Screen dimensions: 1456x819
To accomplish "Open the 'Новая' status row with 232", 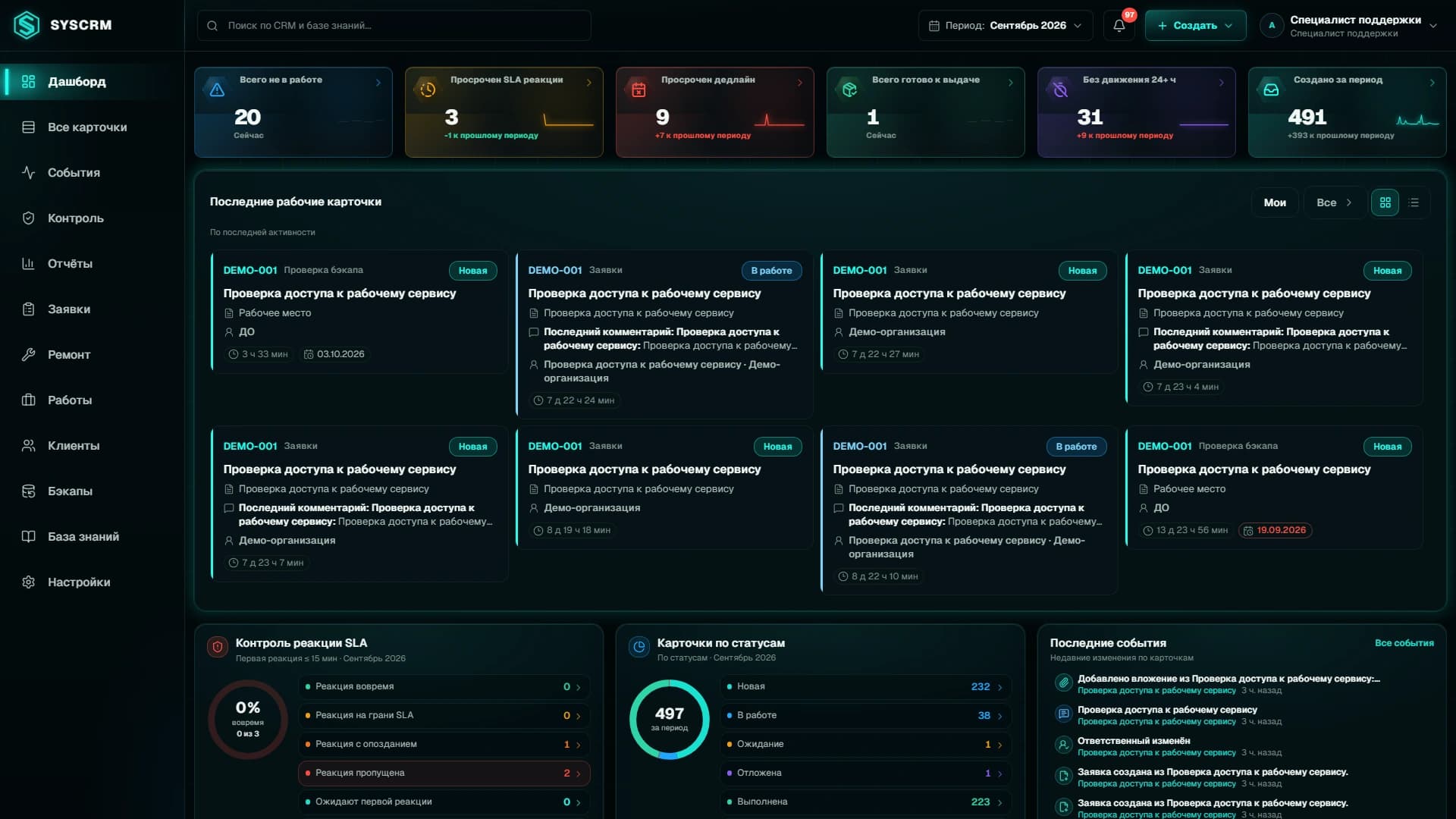I will tap(865, 687).
